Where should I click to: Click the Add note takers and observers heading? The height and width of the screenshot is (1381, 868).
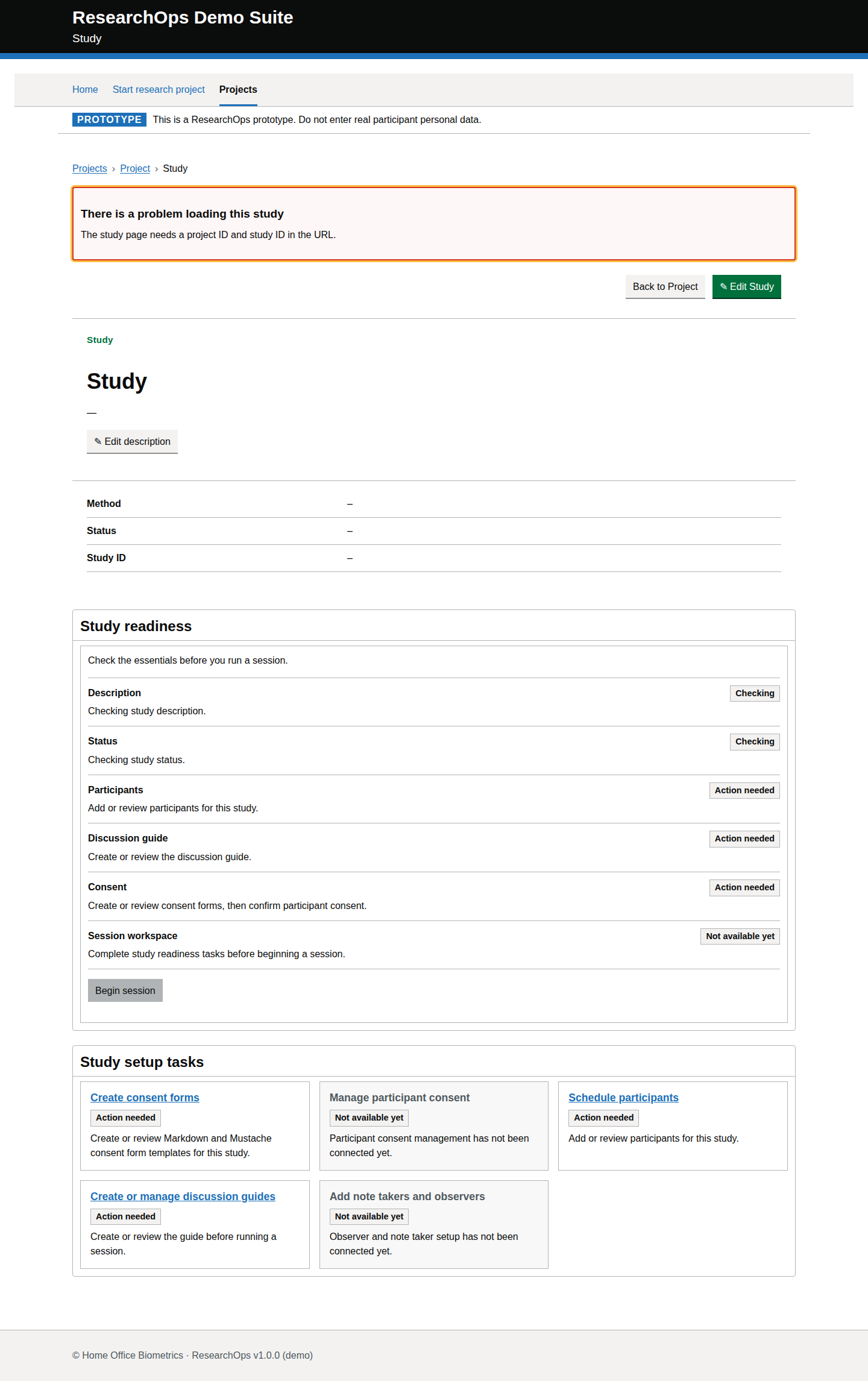[407, 1197]
